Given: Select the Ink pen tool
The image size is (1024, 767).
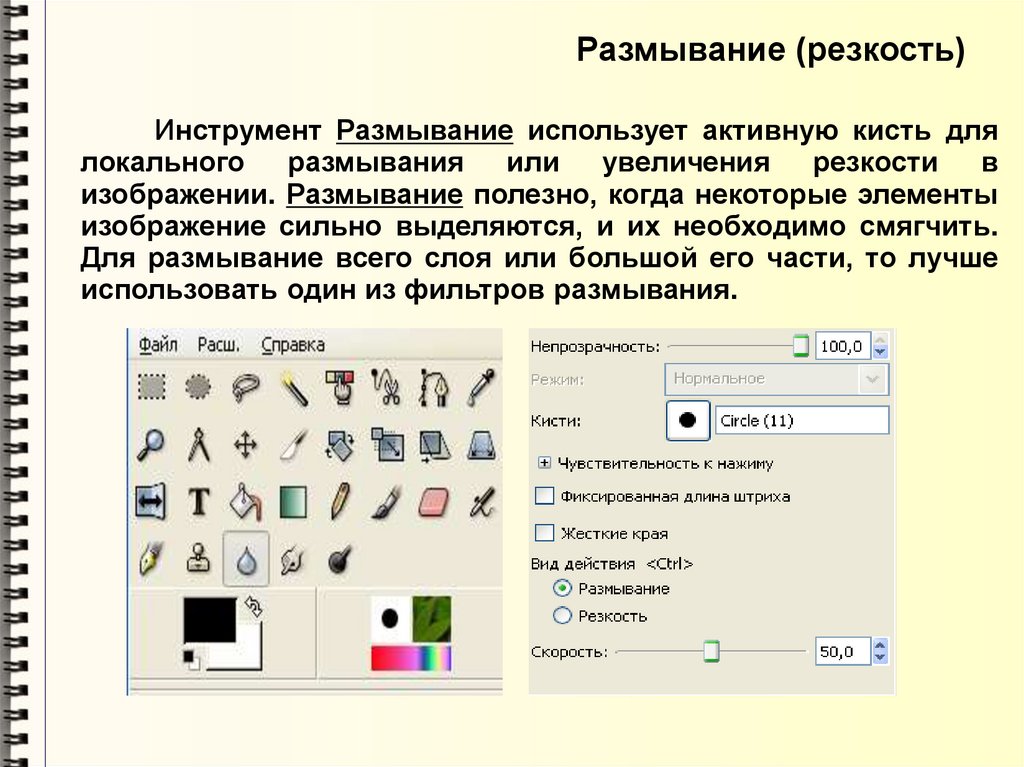Looking at the screenshot, I should pyautogui.click(x=151, y=560).
